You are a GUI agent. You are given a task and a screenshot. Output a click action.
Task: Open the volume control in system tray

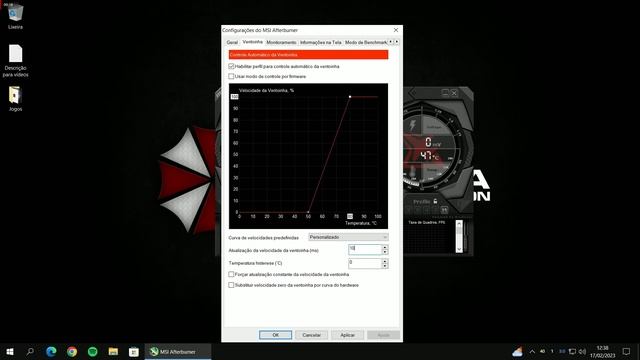click(x=582, y=351)
